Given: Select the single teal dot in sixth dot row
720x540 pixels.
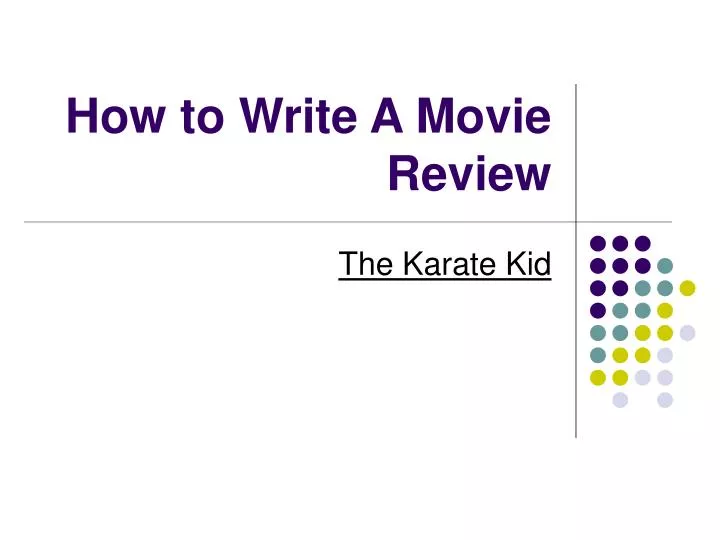Looking at the screenshot, I should pyautogui.click(x=597, y=355).
